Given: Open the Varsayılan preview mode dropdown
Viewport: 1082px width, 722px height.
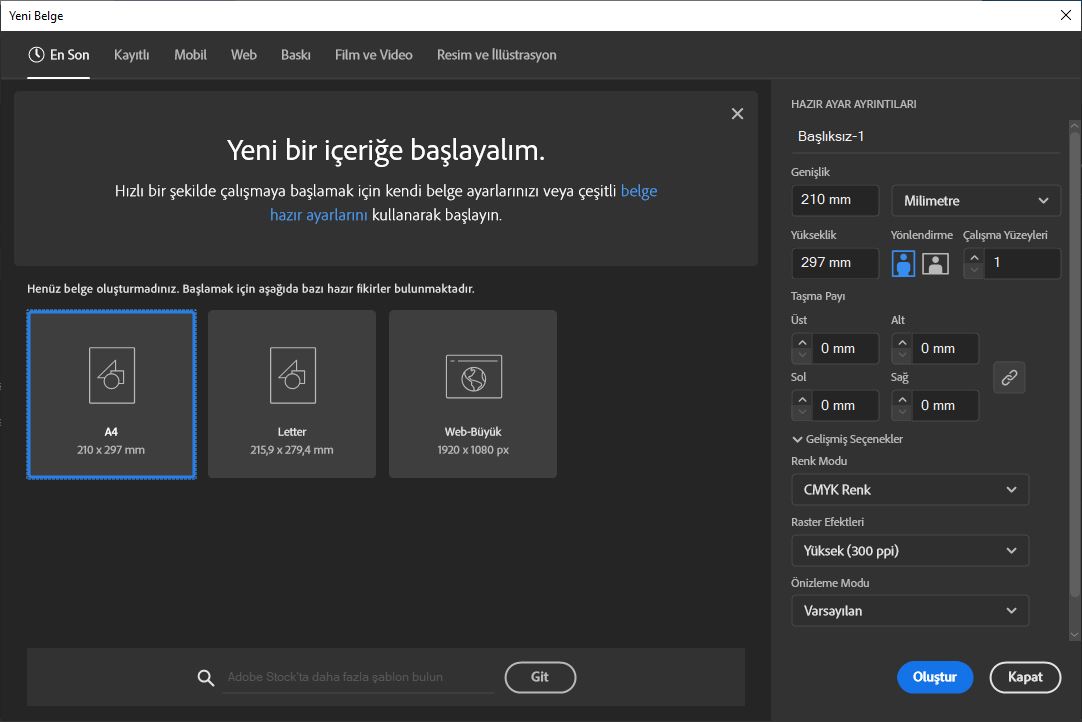Looking at the screenshot, I should (x=909, y=611).
